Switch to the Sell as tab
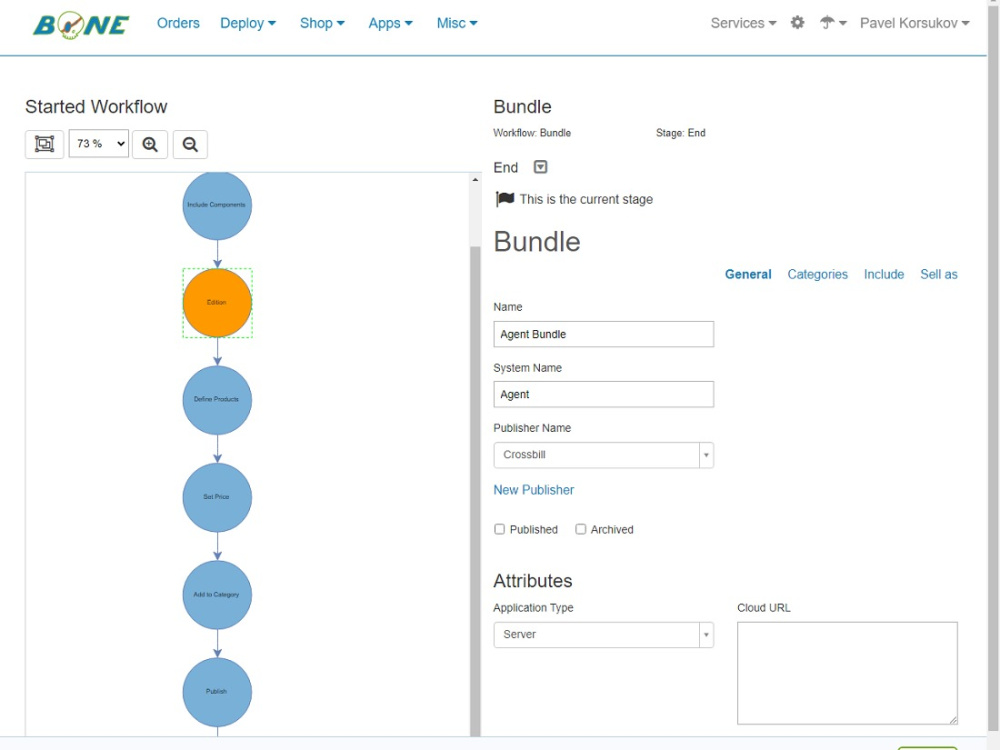This screenshot has height=750, width=1000. tap(939, 274)
